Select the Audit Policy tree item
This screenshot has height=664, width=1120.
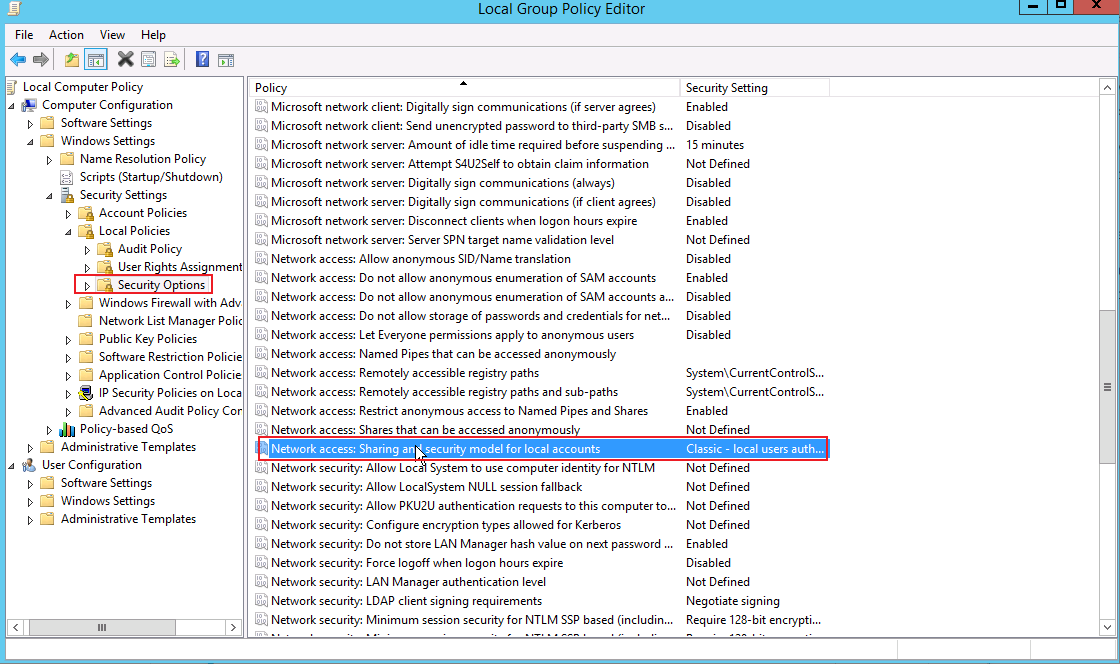(150, 248)
